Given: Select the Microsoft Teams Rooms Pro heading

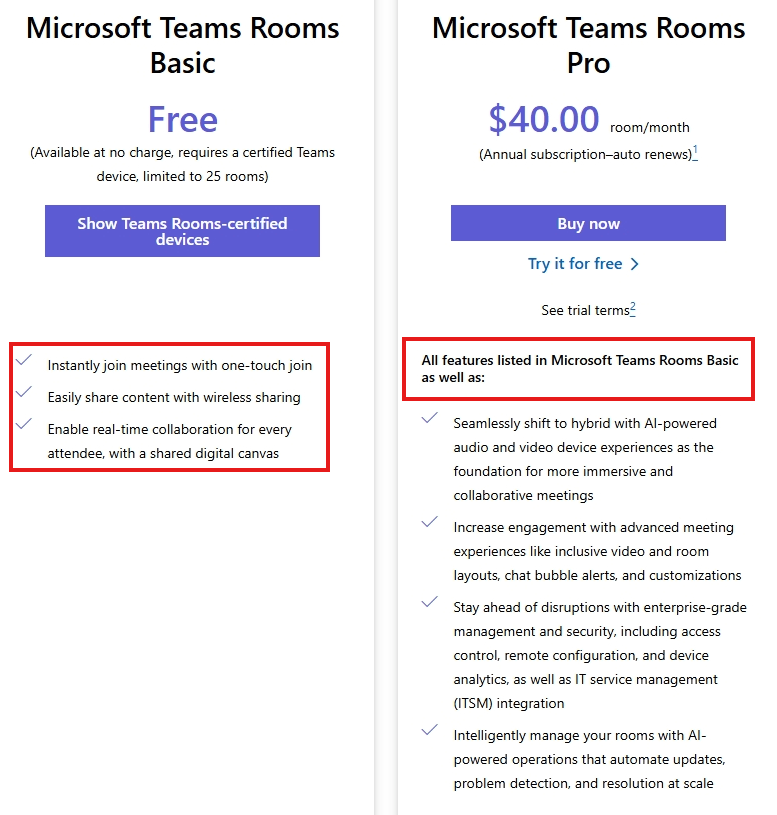Looking at the screenshot, I should [x=588, y=45].
